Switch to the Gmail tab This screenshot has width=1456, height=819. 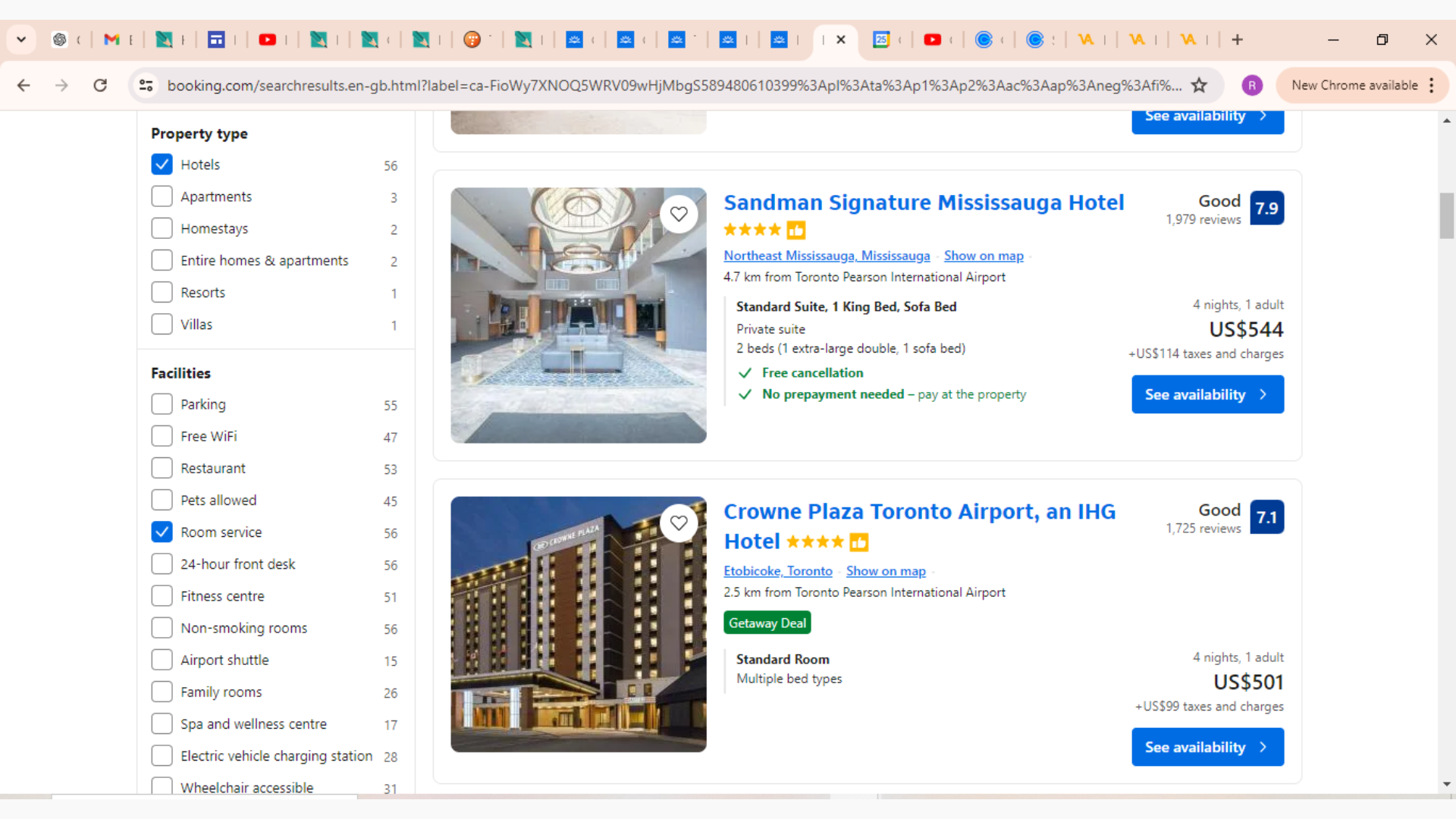(112, 40)
